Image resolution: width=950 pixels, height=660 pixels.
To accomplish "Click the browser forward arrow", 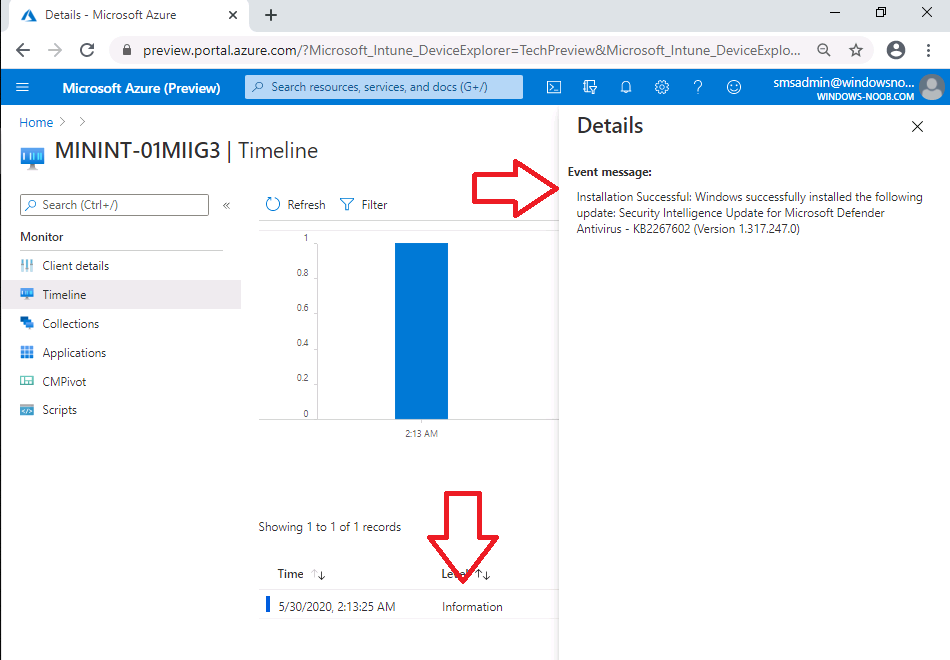I will coord(55,50).
